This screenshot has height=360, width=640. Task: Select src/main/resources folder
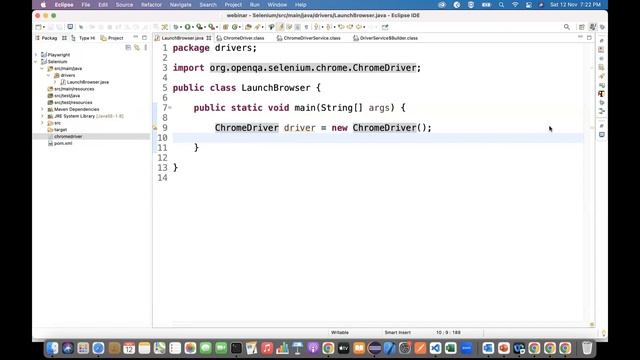74,89
